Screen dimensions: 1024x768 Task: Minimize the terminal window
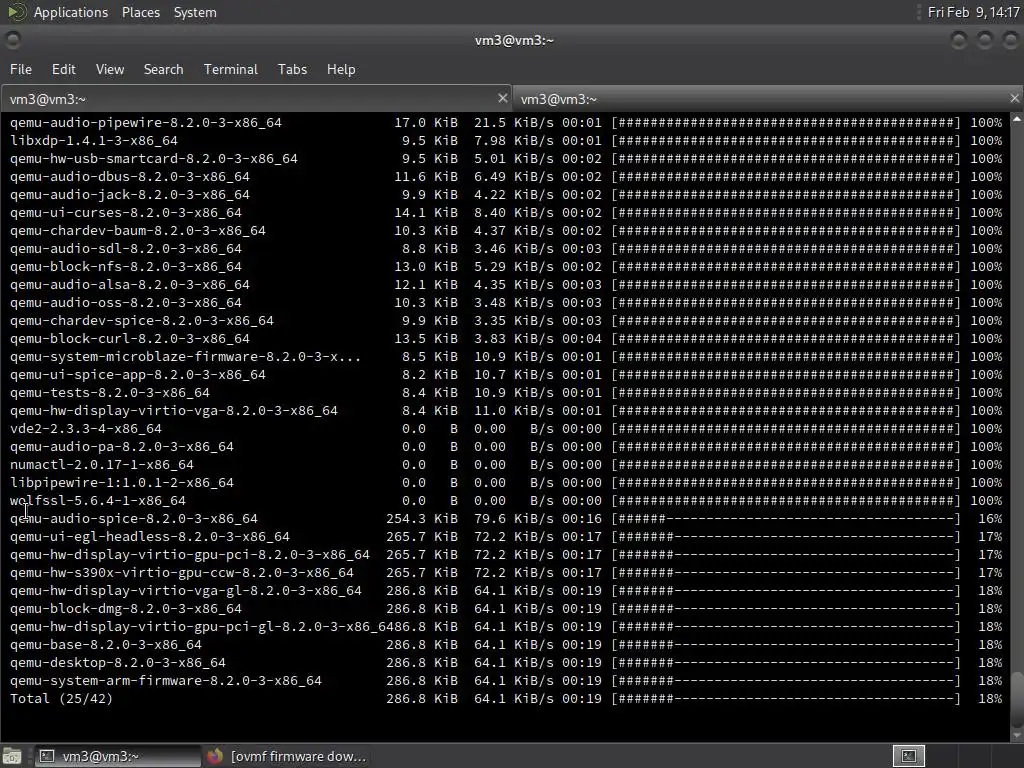click(959, 40)
